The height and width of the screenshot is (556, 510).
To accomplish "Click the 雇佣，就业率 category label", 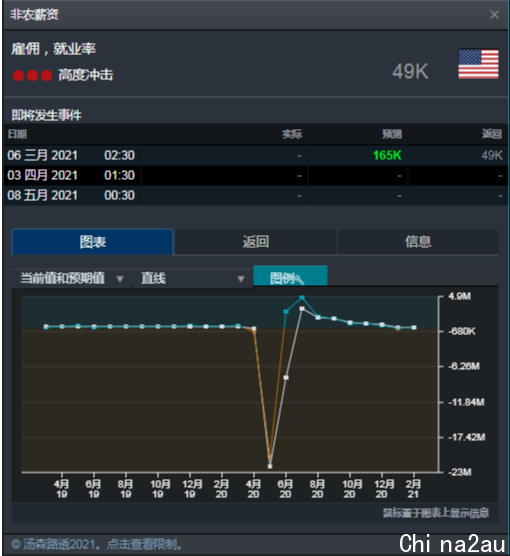I will click(x=54, y=49).
